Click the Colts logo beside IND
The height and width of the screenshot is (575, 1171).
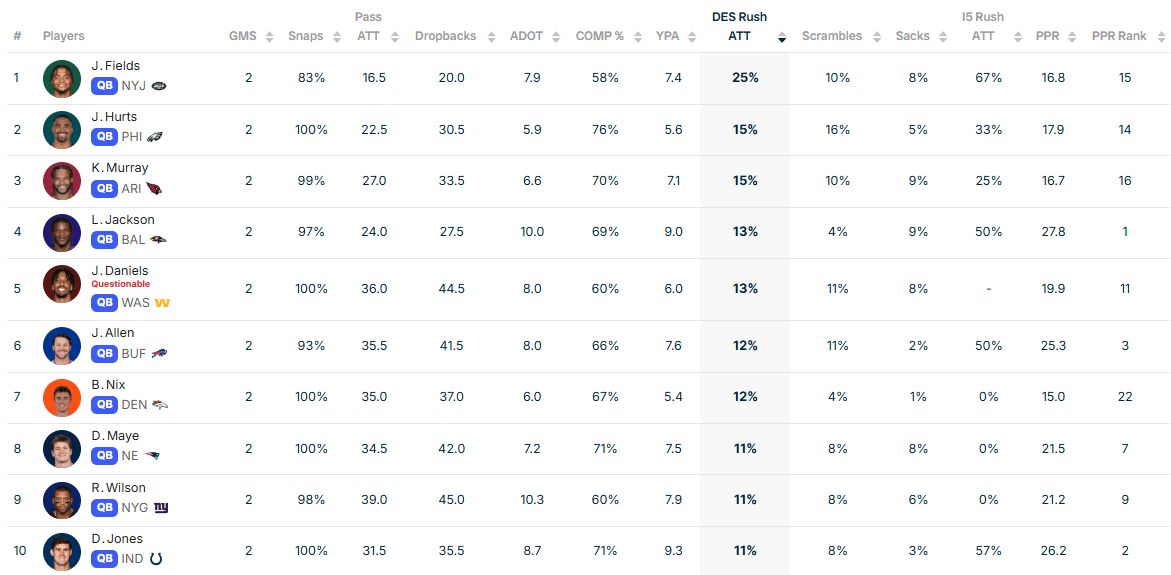pyautogui.click(x=156, y=560)
